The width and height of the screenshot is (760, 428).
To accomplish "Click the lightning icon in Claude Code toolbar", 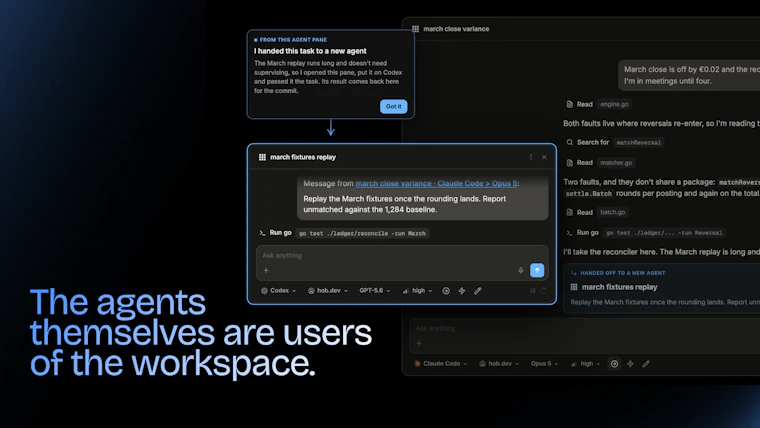I will (630, 364).
